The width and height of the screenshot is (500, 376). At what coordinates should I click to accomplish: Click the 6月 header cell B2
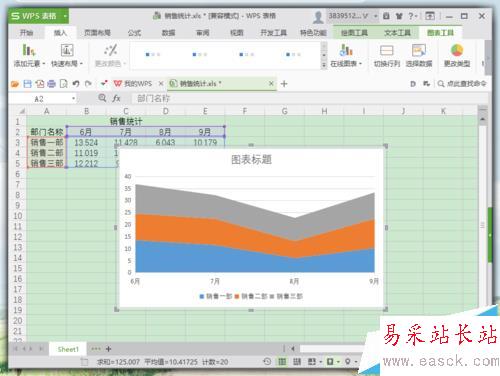click(86, 132)
